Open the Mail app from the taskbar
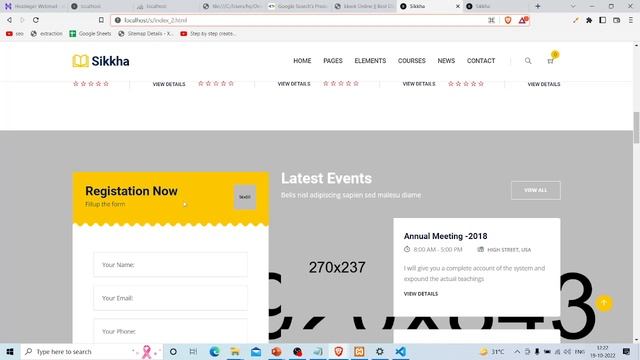 point(256,351)
